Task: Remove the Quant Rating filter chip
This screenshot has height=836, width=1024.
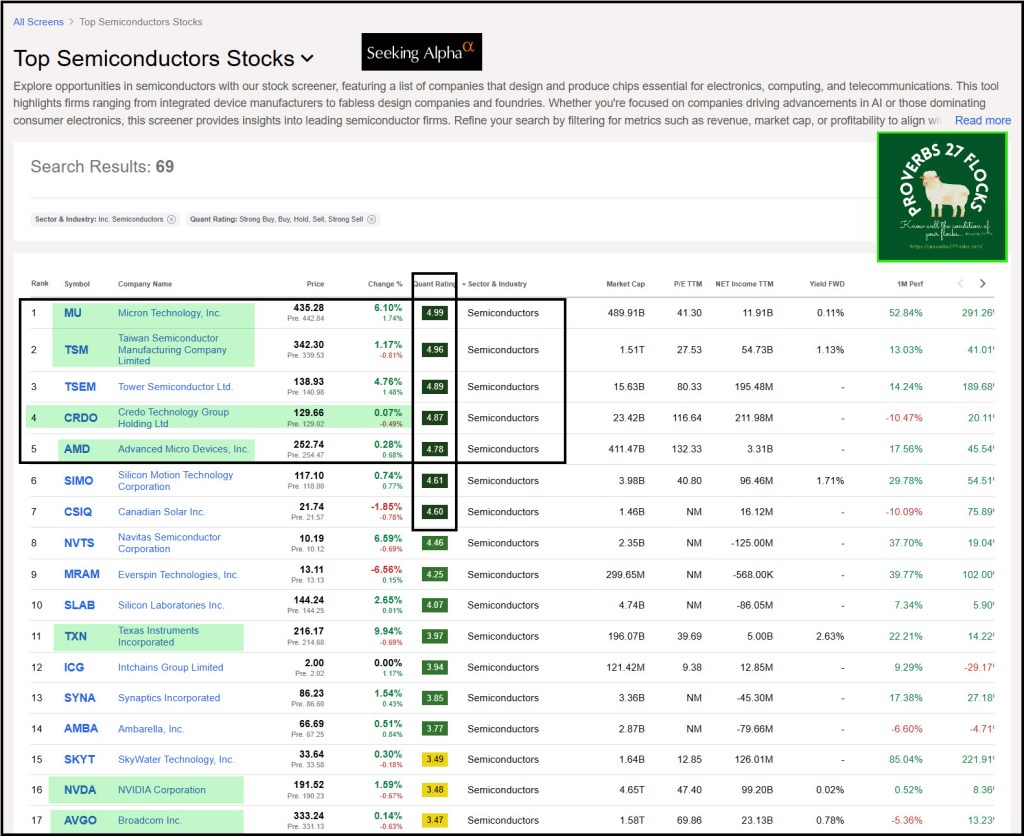Action: point(371,219)
